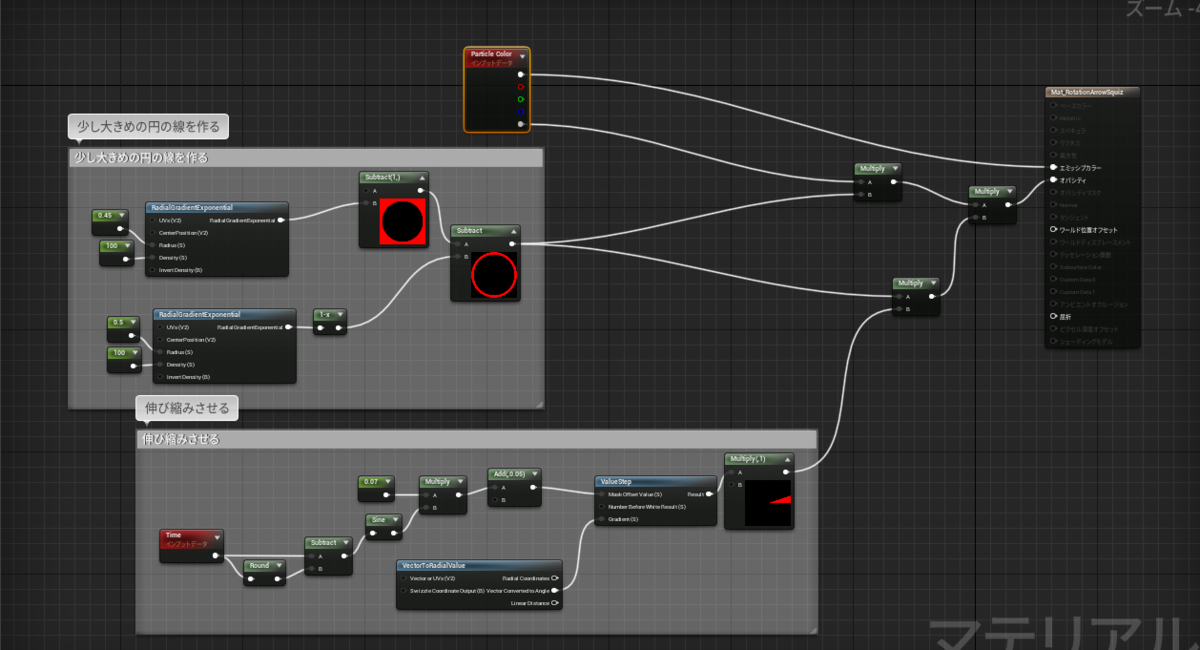Click the Swizzle Coordinate Output (B) input pin
Viewport: 1200px width, 650px height.
tap(403, 590)
